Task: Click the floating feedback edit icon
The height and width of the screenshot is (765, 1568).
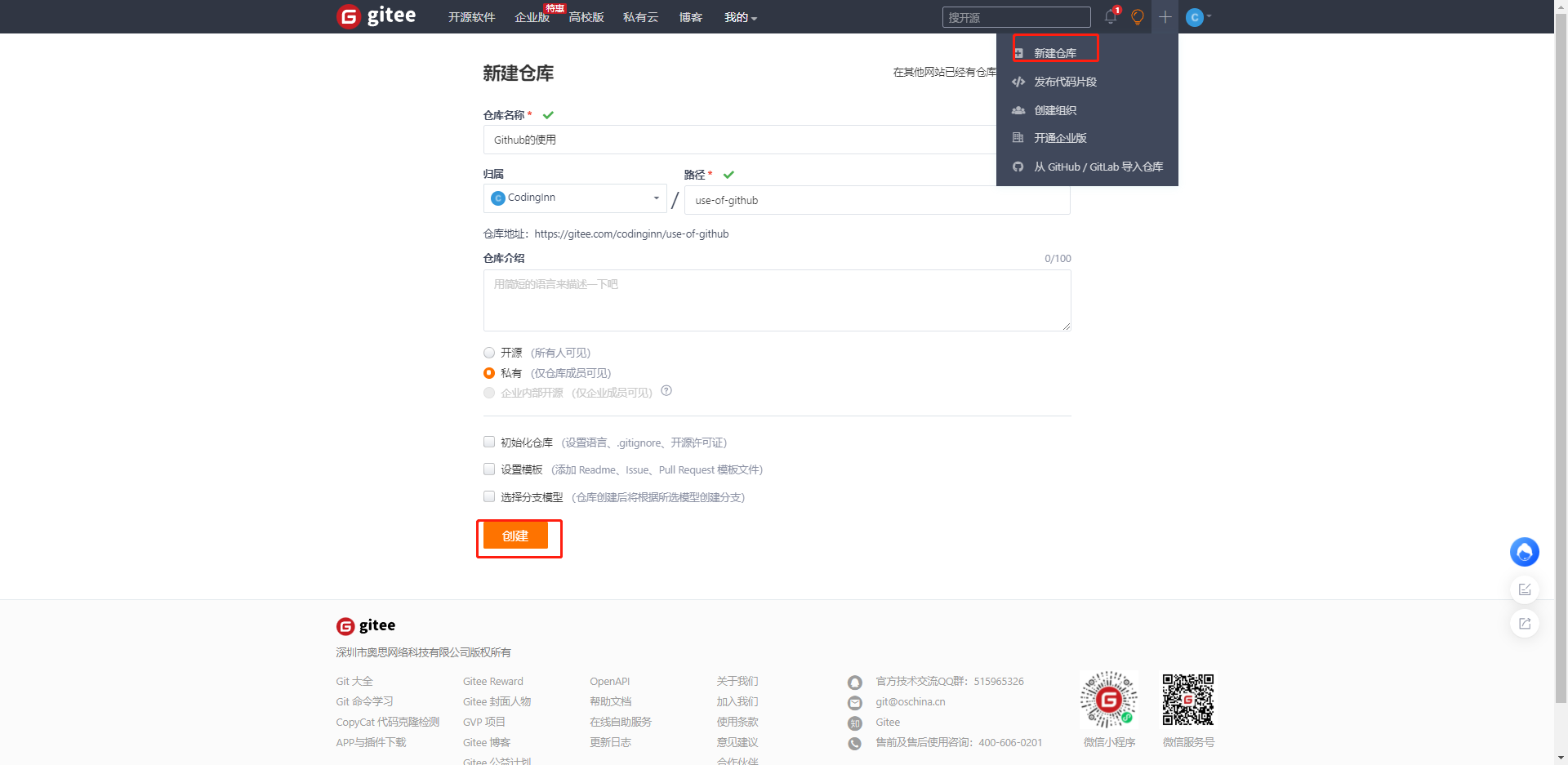Action: point(1524,589)
